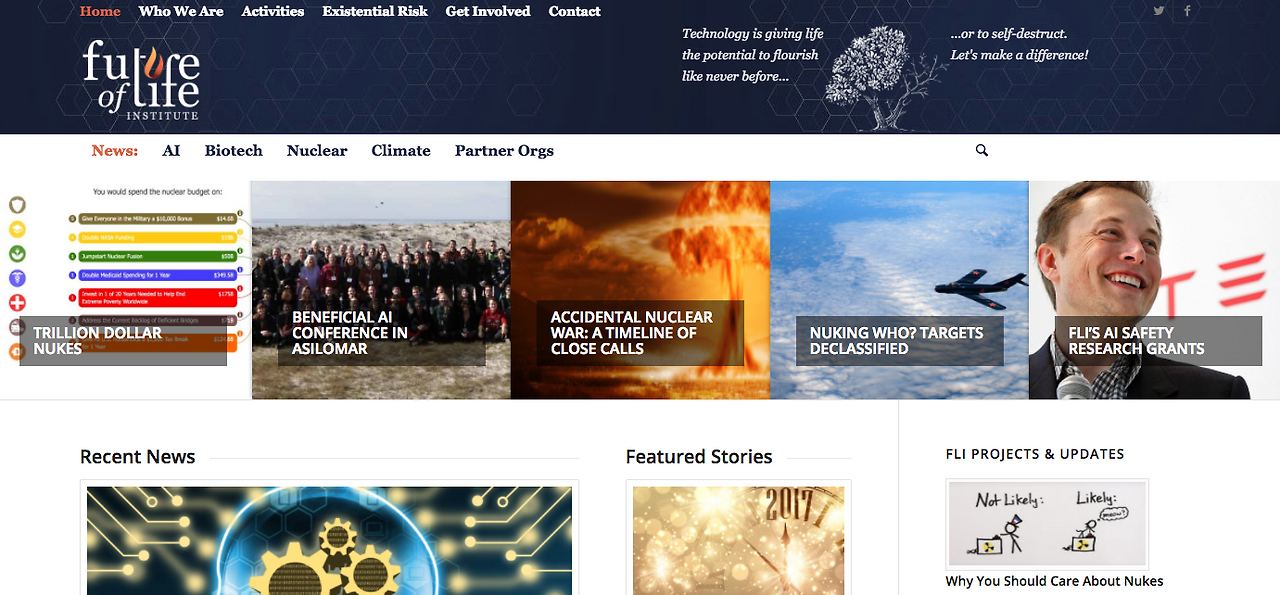1280x595 pixels.
Task: Open FLI's AI Safety Research Grants tile
Action: coord(1154,290)
